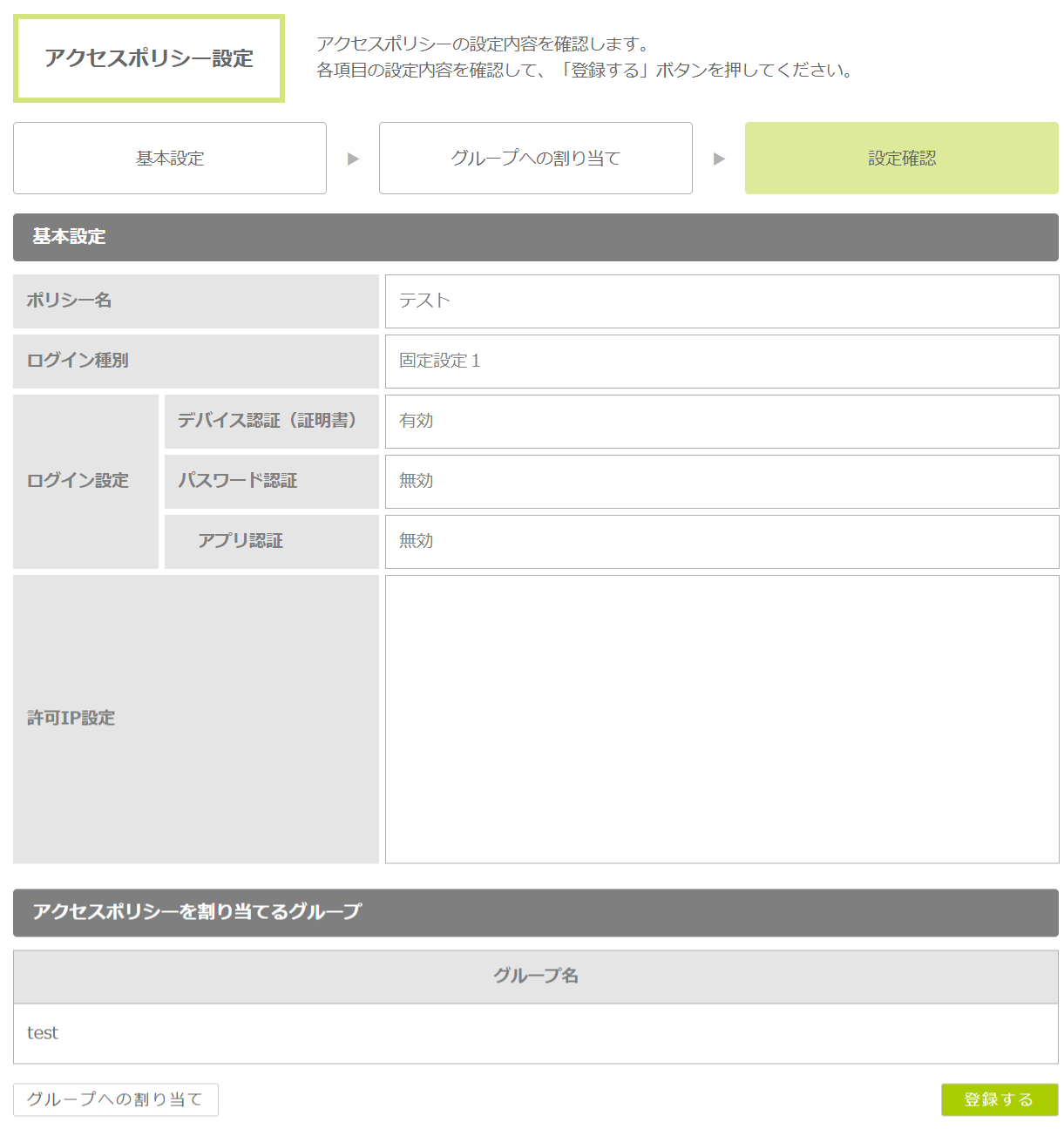
Task: Click the ポリシー名 field showing テスト
Action: pos(722,301)
